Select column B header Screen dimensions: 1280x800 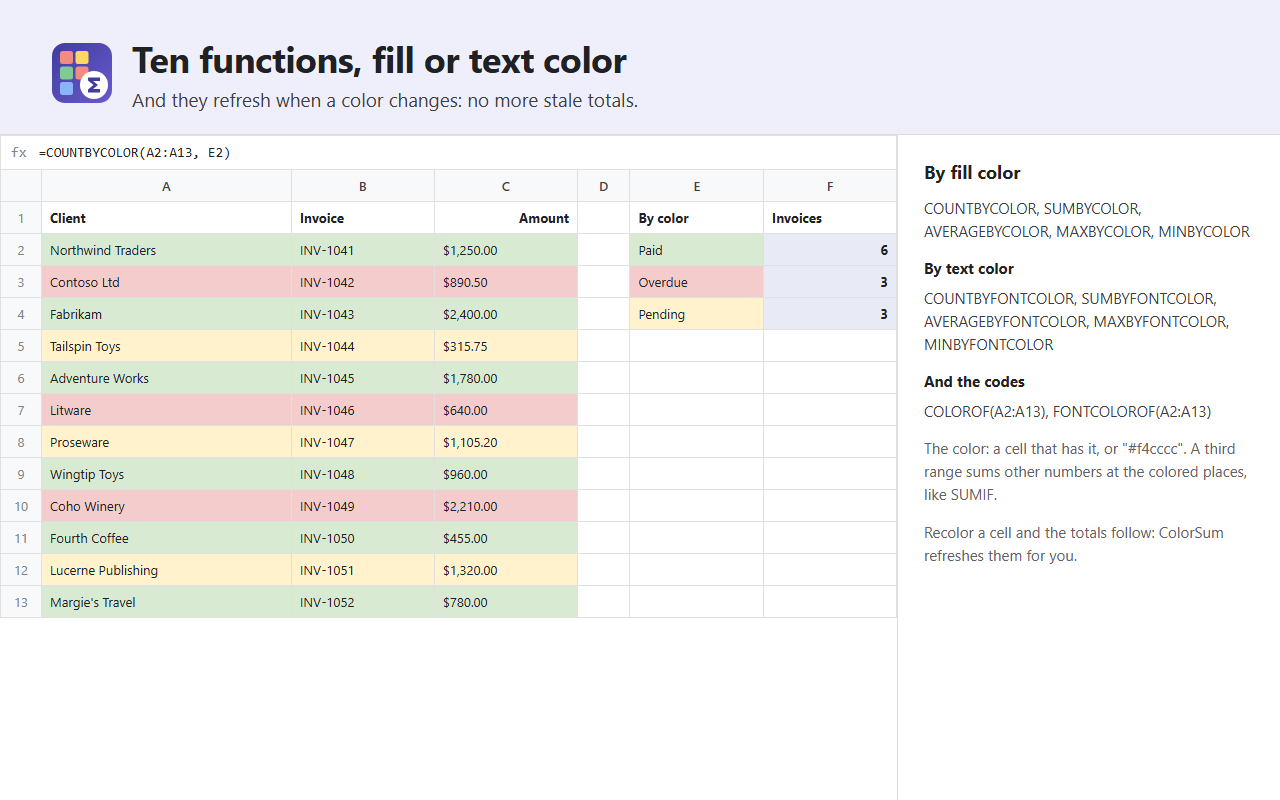(363, 186)
